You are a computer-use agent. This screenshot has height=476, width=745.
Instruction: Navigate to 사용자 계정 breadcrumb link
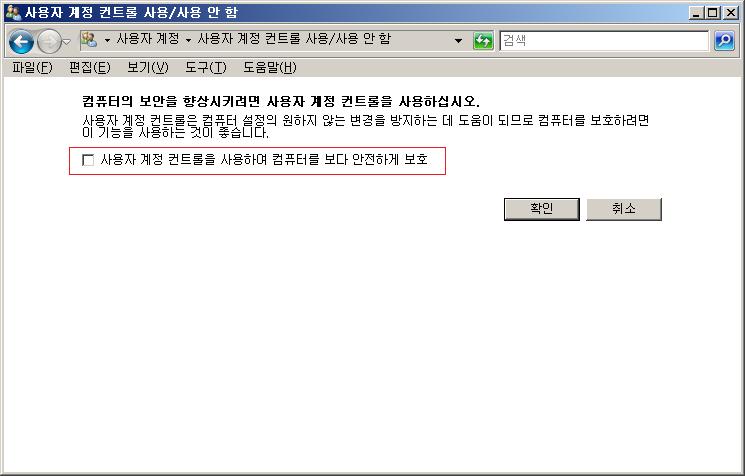pos(148,39)
